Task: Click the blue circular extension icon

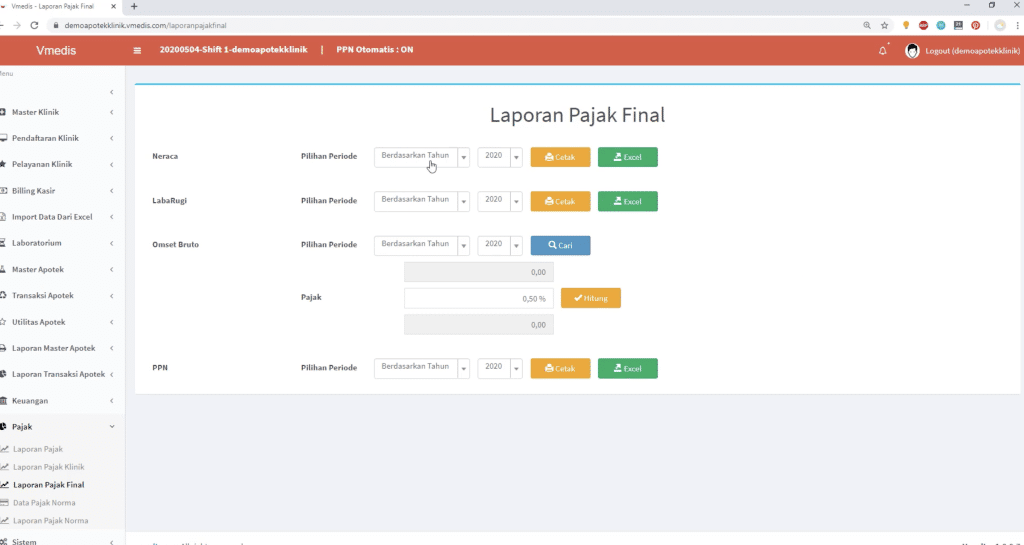Action: tap(940, 25)
